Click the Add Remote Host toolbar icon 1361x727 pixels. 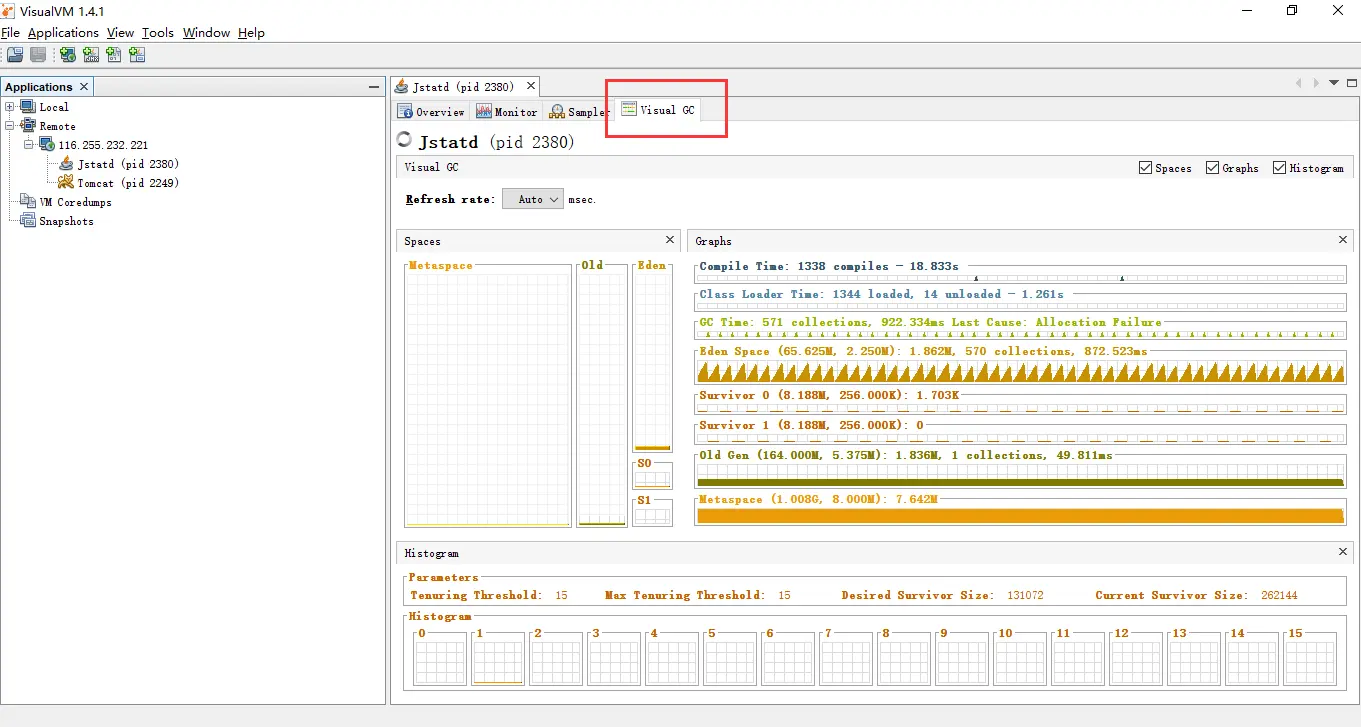pos(67,55)
